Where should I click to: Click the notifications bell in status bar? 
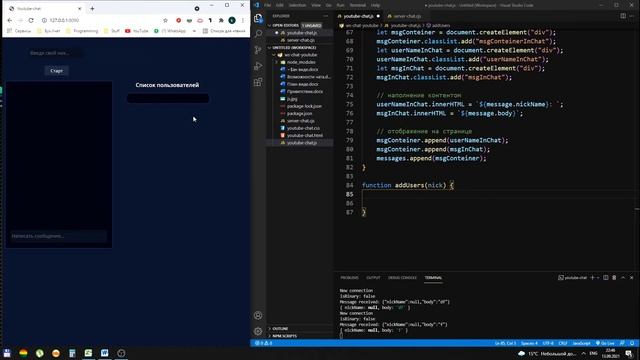632,343
